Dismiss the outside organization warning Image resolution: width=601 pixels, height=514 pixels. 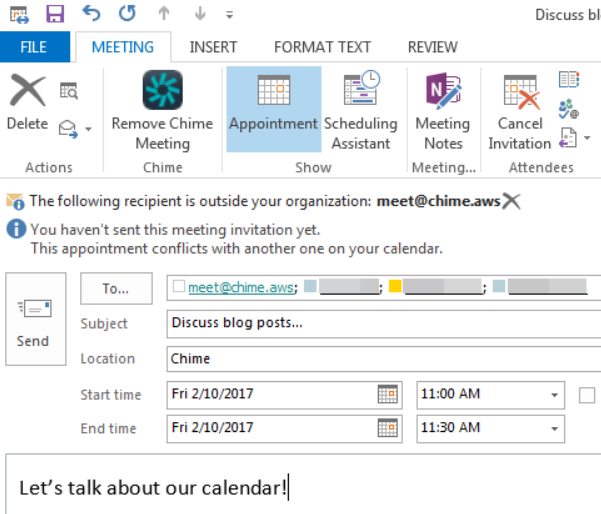[512, 201]
